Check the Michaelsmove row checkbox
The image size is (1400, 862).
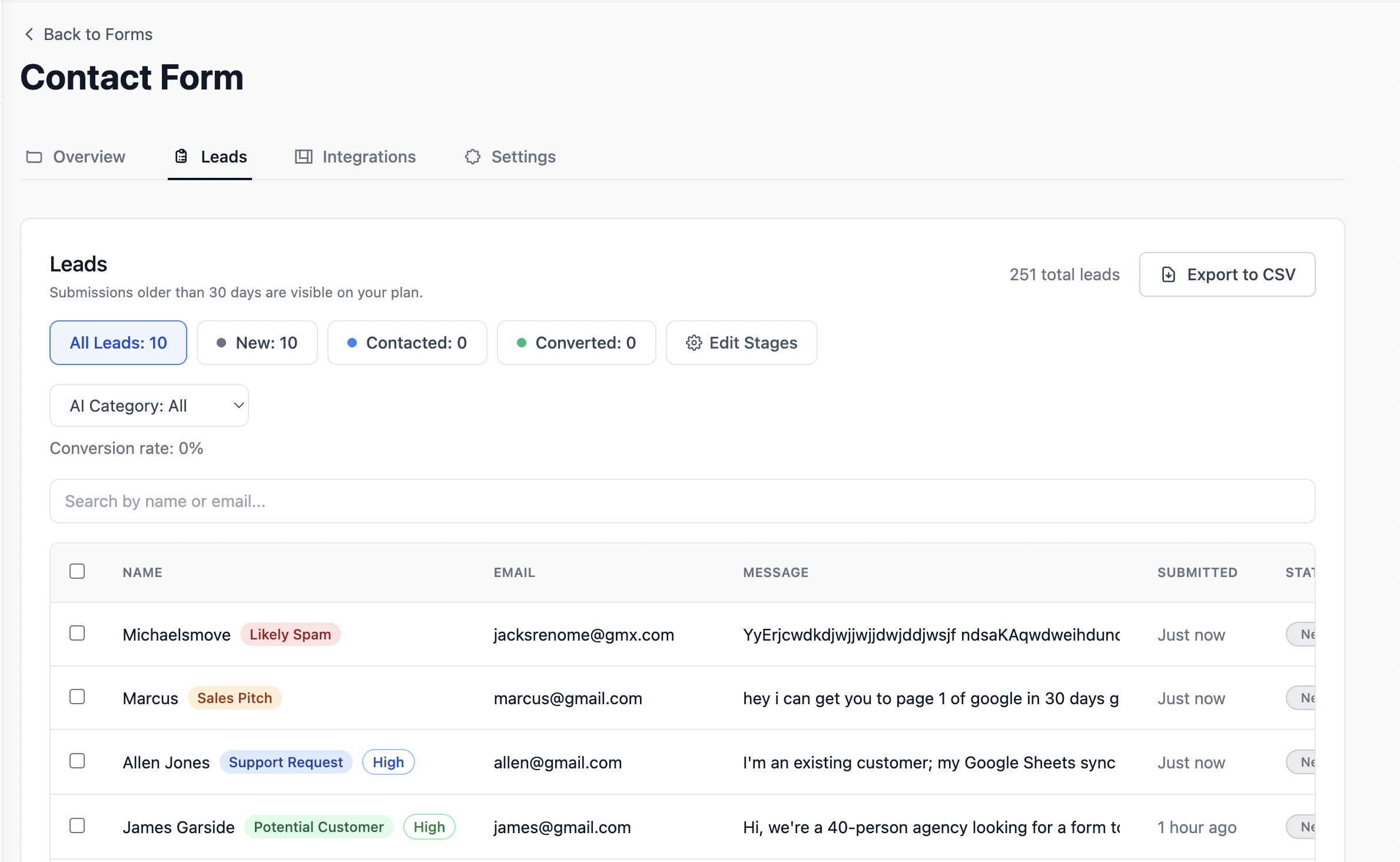77,633
